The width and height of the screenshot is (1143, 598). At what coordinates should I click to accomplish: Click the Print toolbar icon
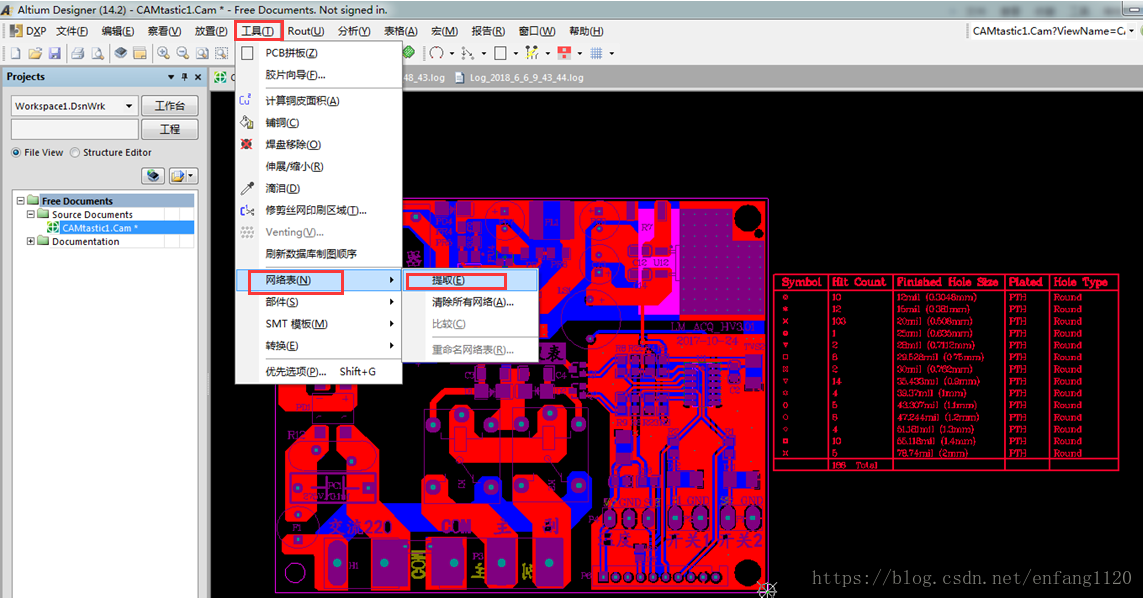[x=77, y=53]
